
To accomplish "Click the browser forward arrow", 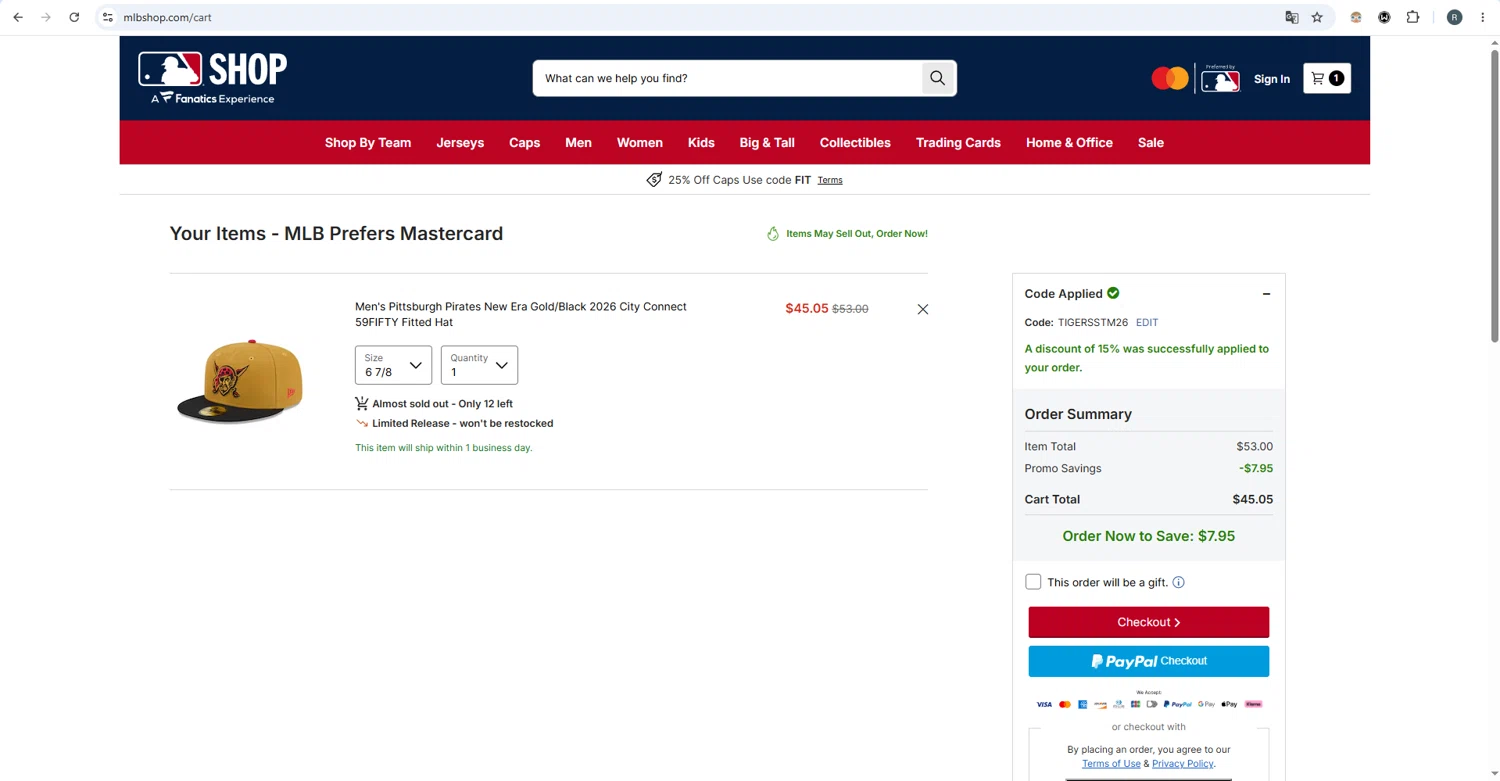I will (46, 17).
